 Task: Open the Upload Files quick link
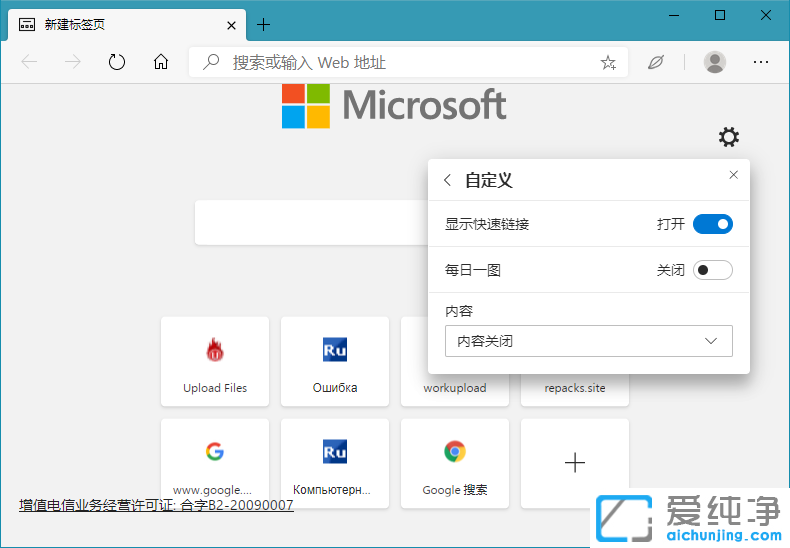[x=215, y=361]
